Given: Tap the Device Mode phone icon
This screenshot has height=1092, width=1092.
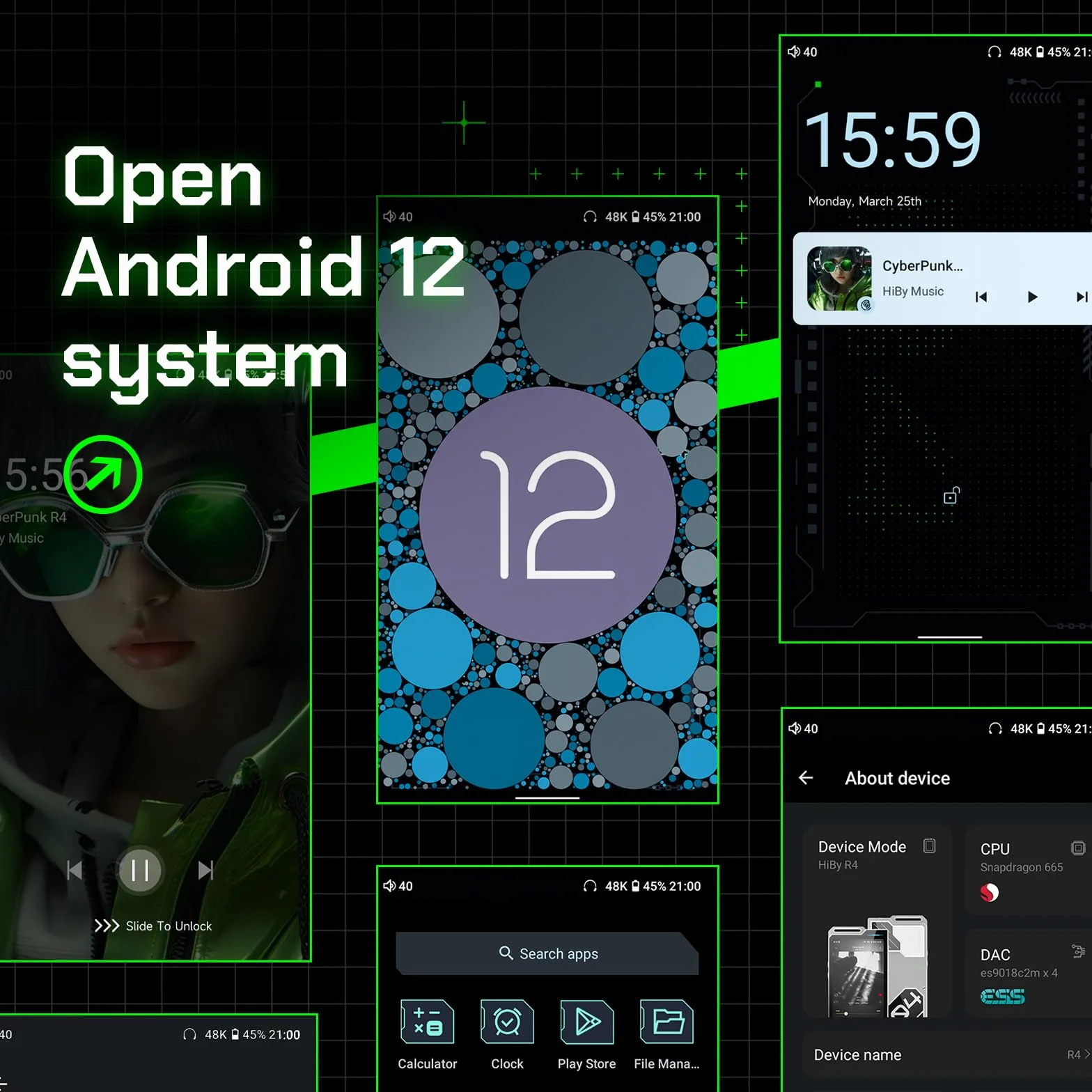Looking at the screenshot, I should [929, 845].
